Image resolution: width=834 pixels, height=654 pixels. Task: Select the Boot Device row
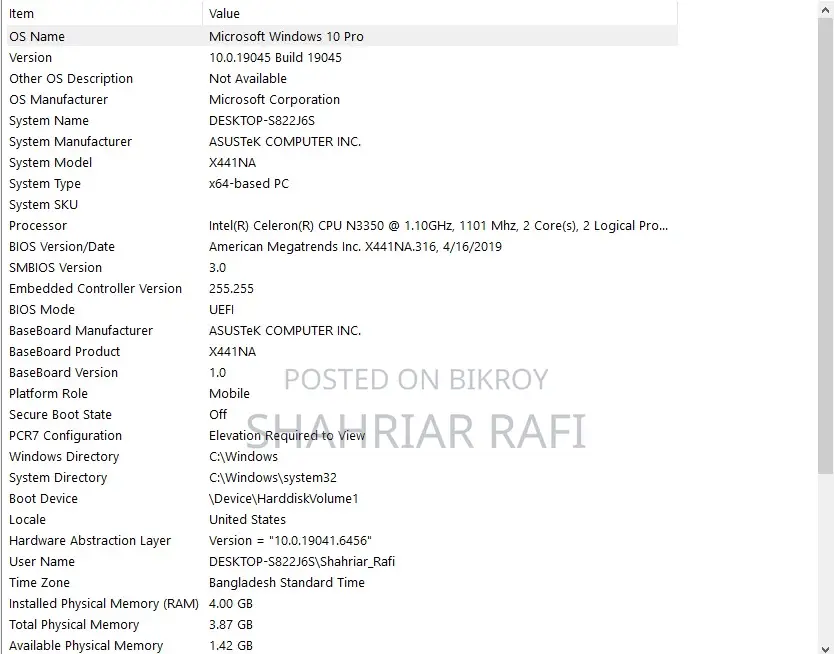[x=341, y=498]
